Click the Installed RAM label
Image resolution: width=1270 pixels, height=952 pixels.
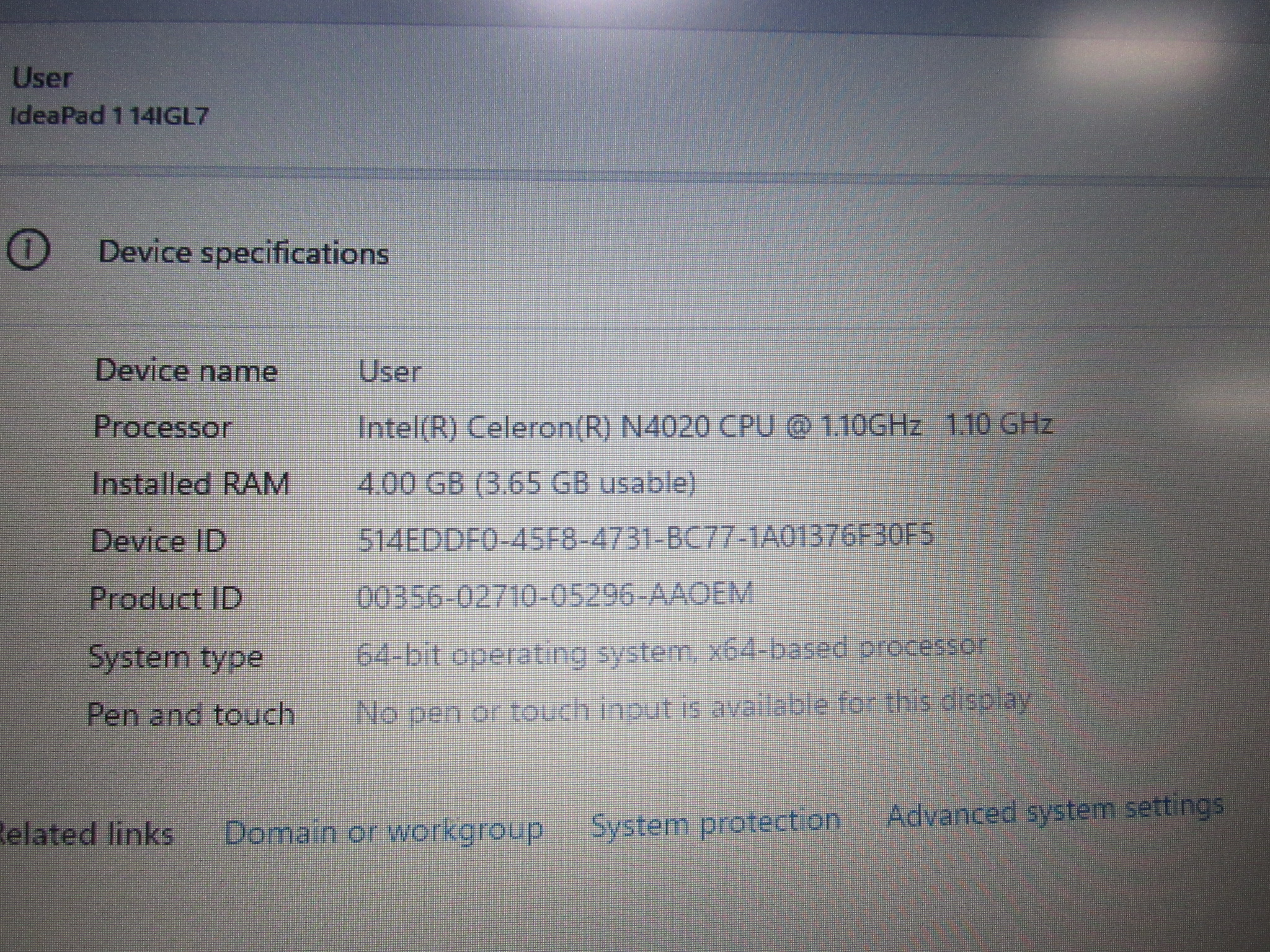coord(191,483)
